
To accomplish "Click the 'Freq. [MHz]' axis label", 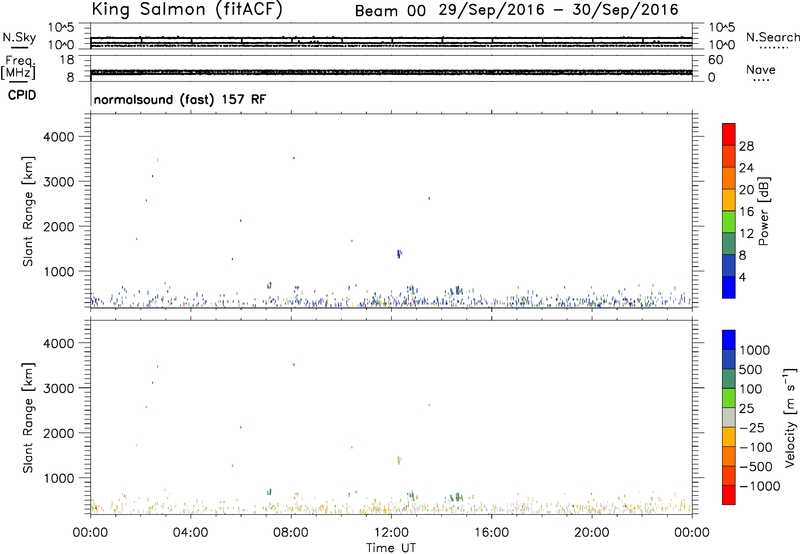I will pyautogui.click(x=19, y=68).
